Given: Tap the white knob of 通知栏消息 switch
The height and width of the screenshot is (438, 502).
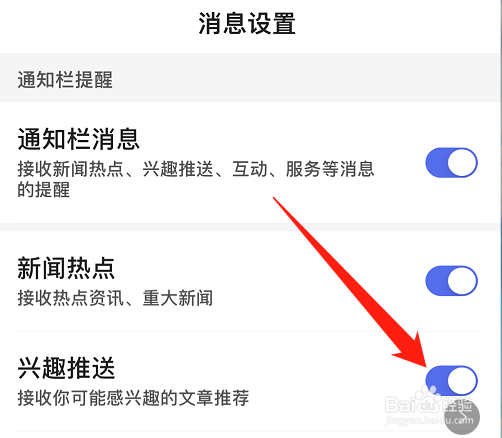Looking at the screenshot, I should [x=462, y=163].
